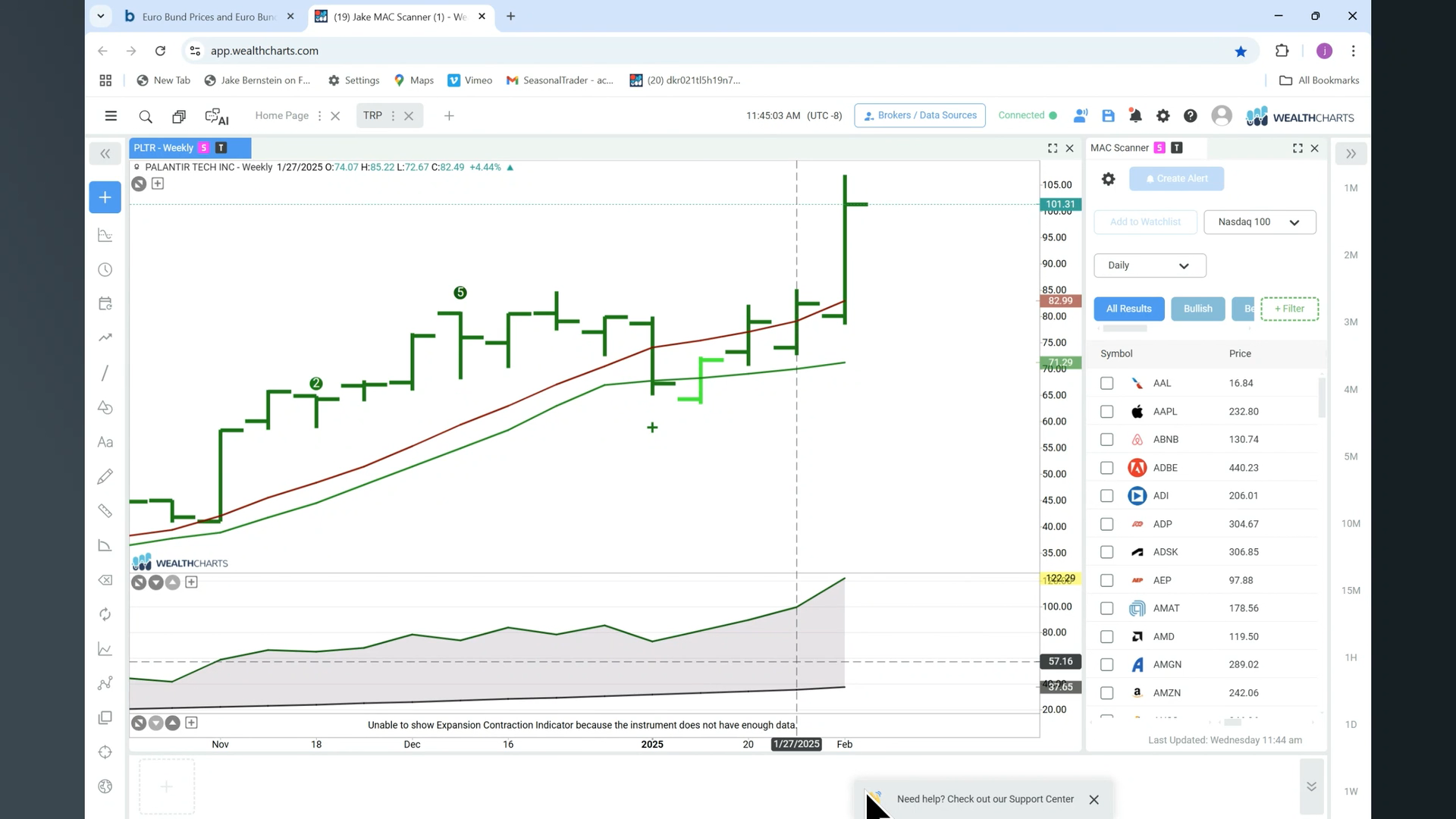Viewport: 1456px width, 819px height.
Task: Dismiss the Support Center help popup
Action: pyautogui.click(x=1094, y=800)
